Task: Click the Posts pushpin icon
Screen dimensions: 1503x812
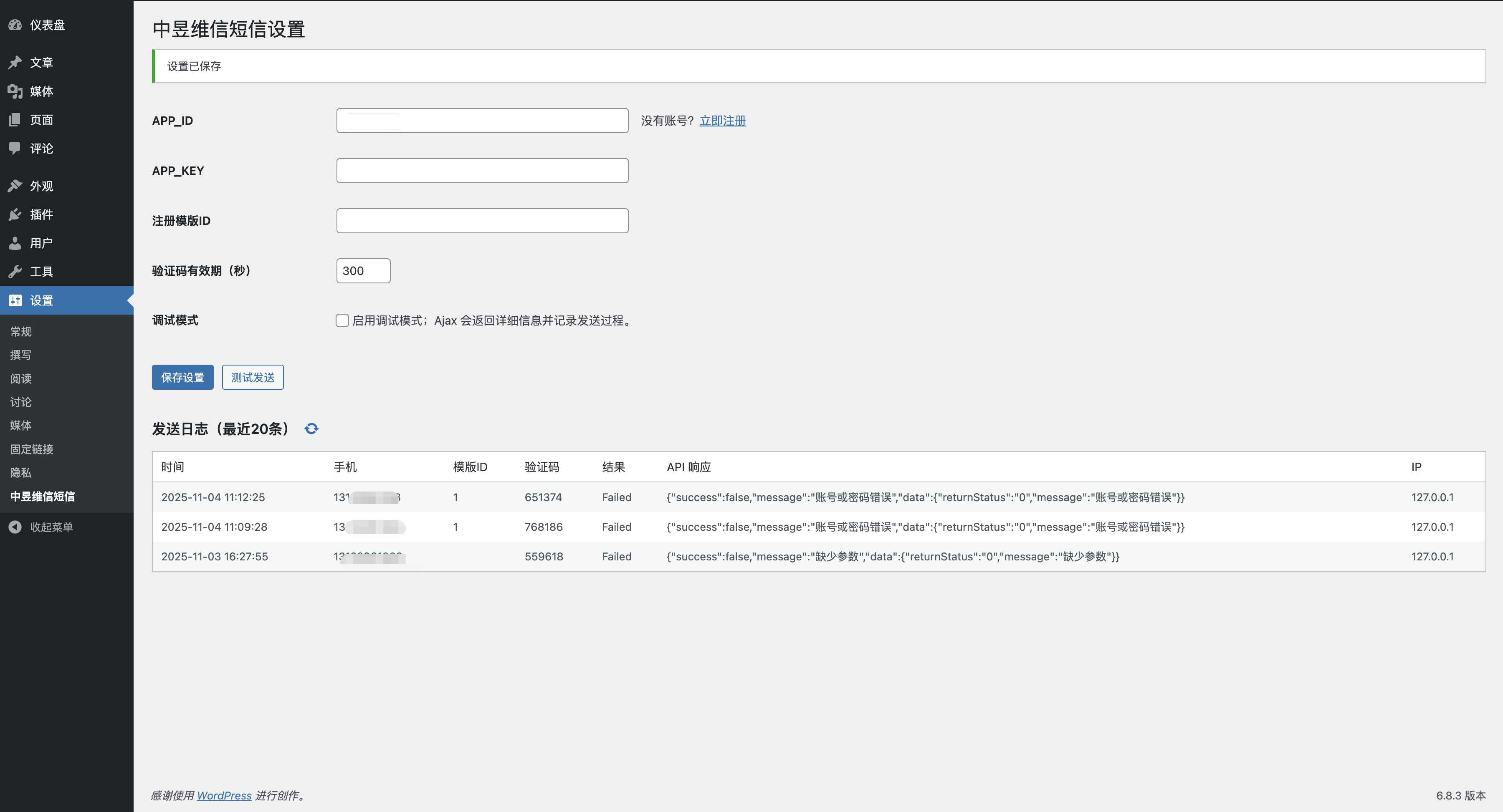Action: point(15,63)
